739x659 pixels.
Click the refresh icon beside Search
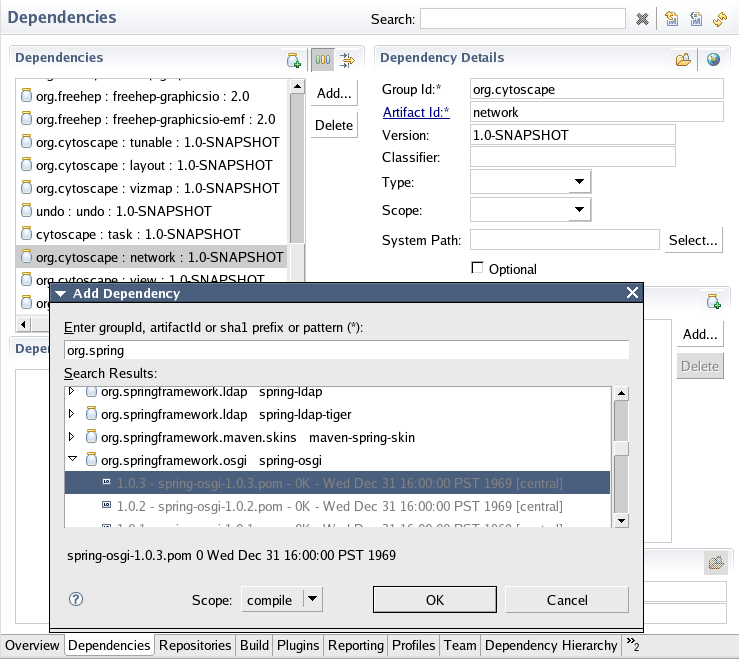[720, 19]
